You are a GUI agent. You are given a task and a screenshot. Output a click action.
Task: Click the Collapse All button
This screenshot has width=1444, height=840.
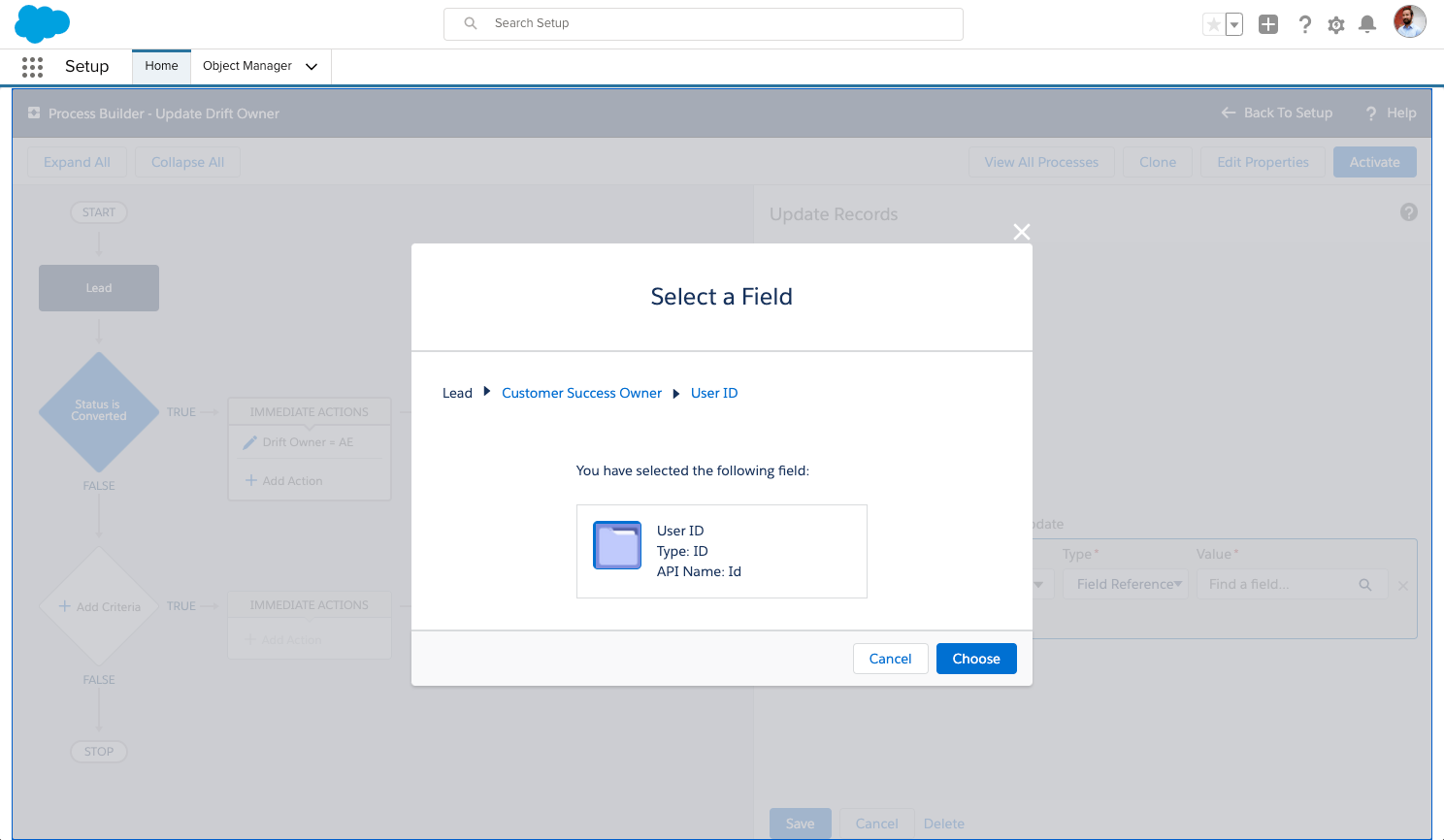[x=187, y=162]
